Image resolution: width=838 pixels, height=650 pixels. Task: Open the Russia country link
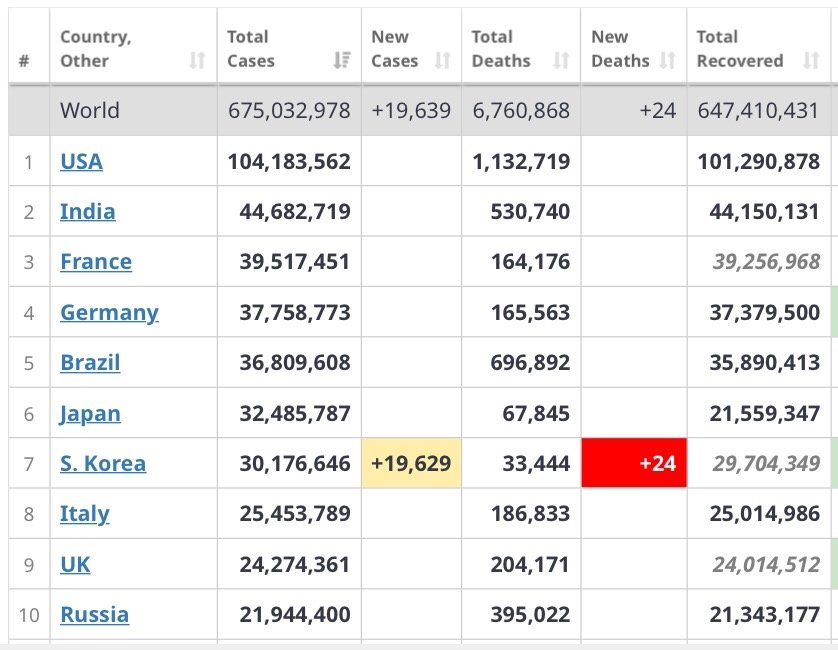pos(95,615)
